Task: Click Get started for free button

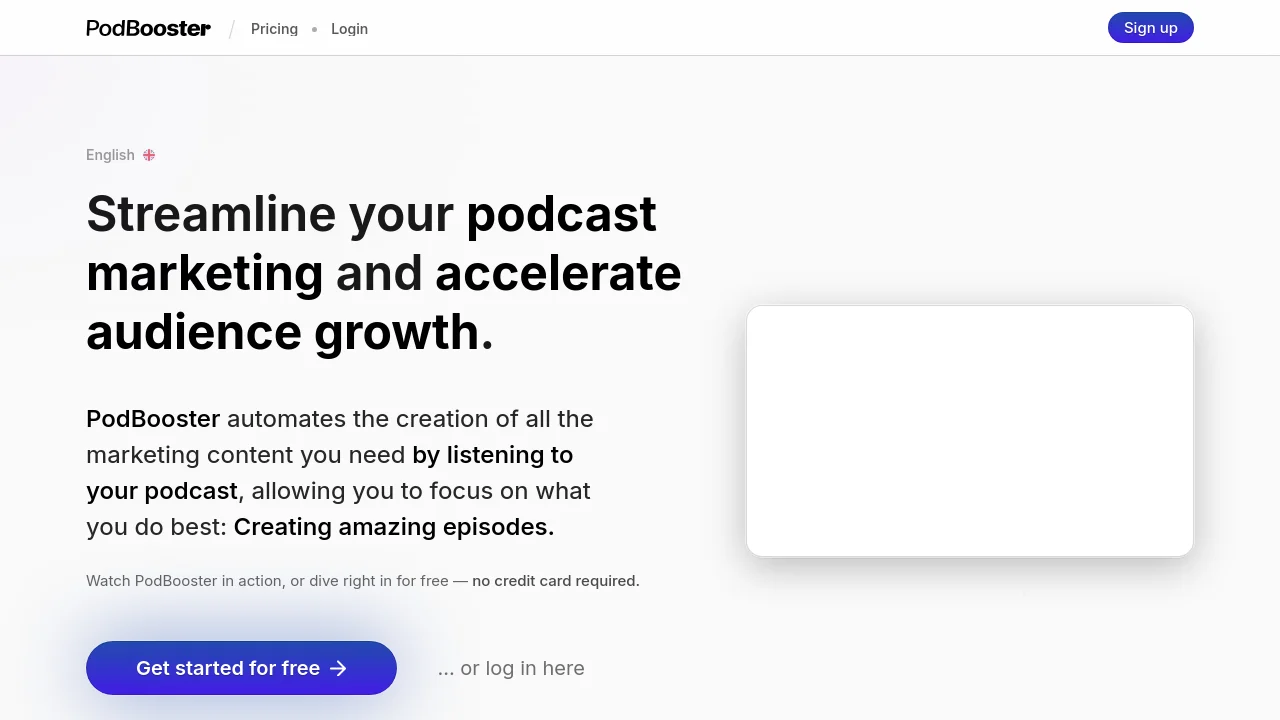Action: [x=241, y=668]
